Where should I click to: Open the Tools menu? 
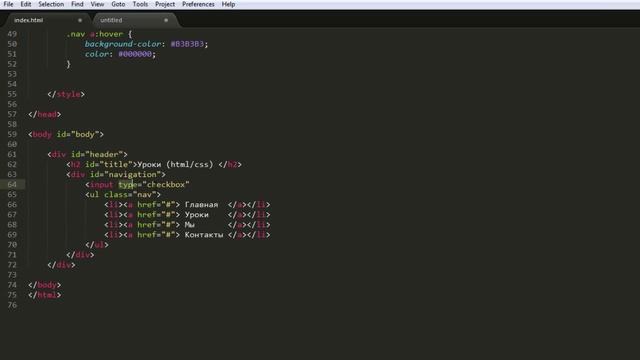point(140,4)
